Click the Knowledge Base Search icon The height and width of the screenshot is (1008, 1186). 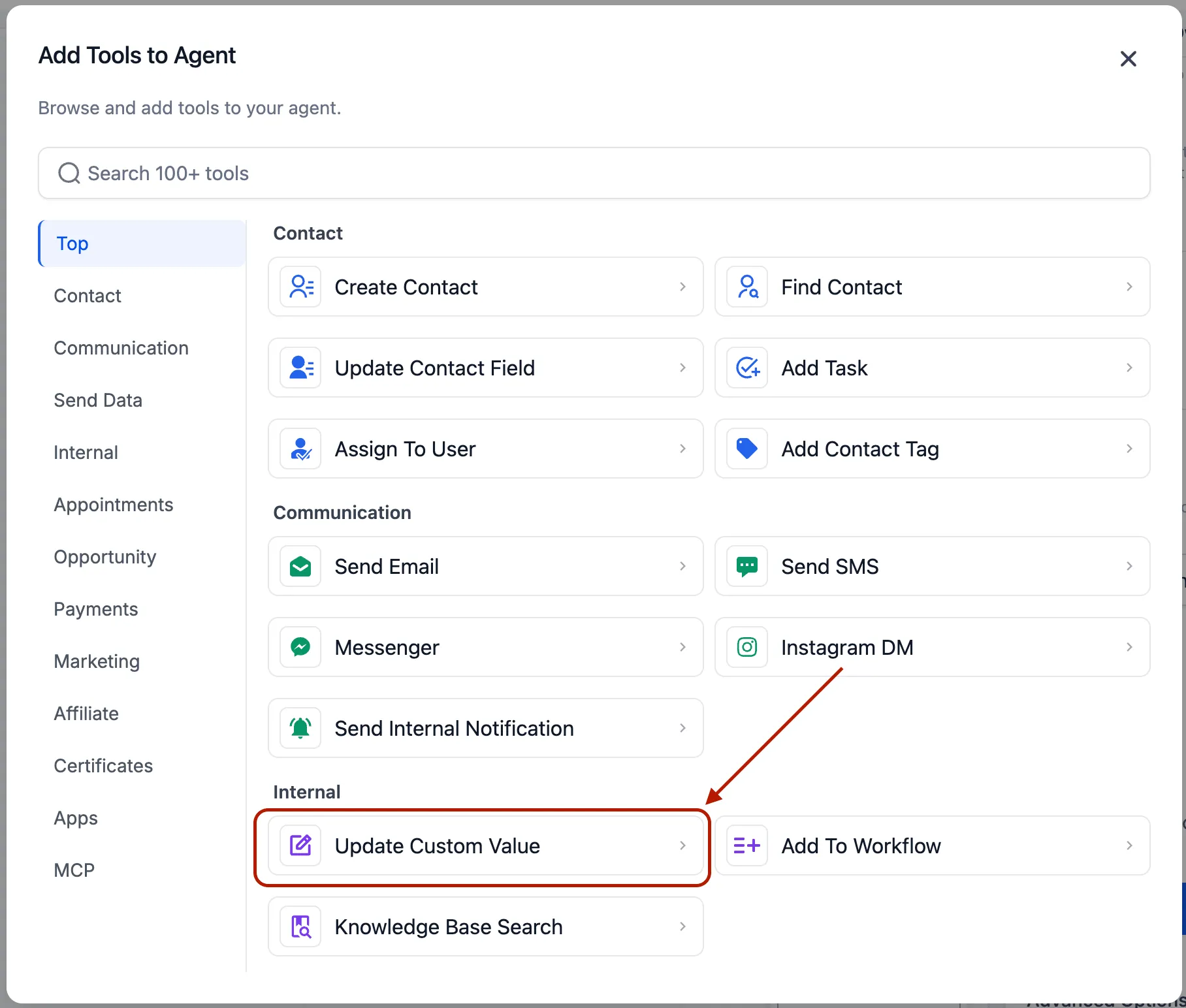tap(300, 926)
